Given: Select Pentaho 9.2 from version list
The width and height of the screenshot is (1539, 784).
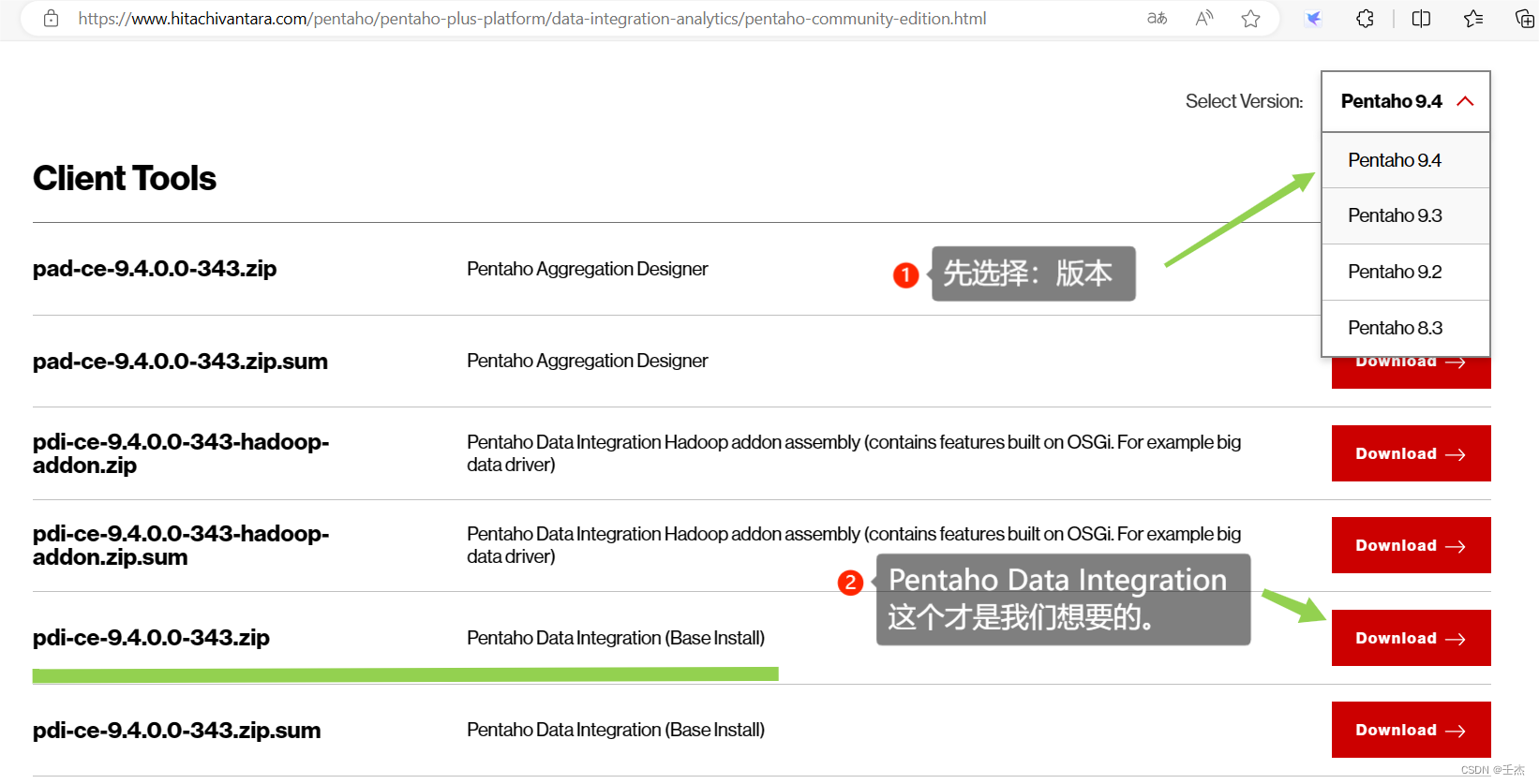Looking at the screenshot, I should tap(1406, 272).
